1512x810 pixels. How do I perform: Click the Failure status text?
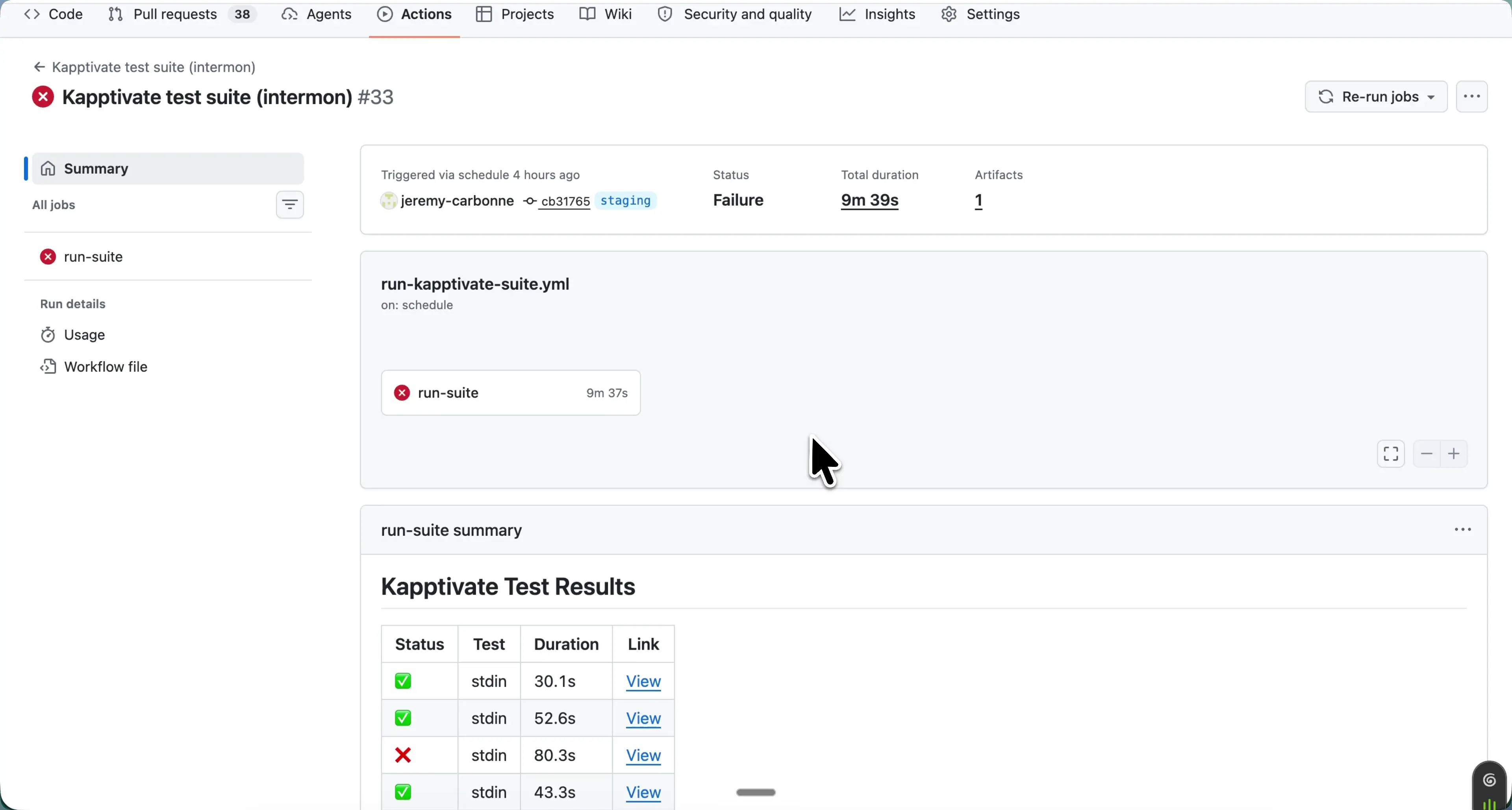coord(738,200)
